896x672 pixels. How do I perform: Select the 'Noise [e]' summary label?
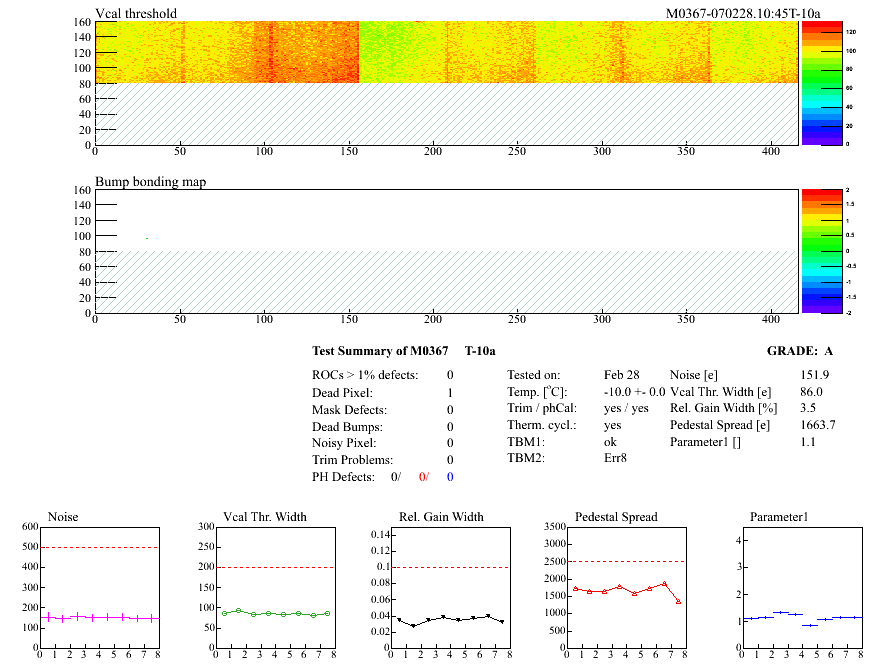(694, 375)
